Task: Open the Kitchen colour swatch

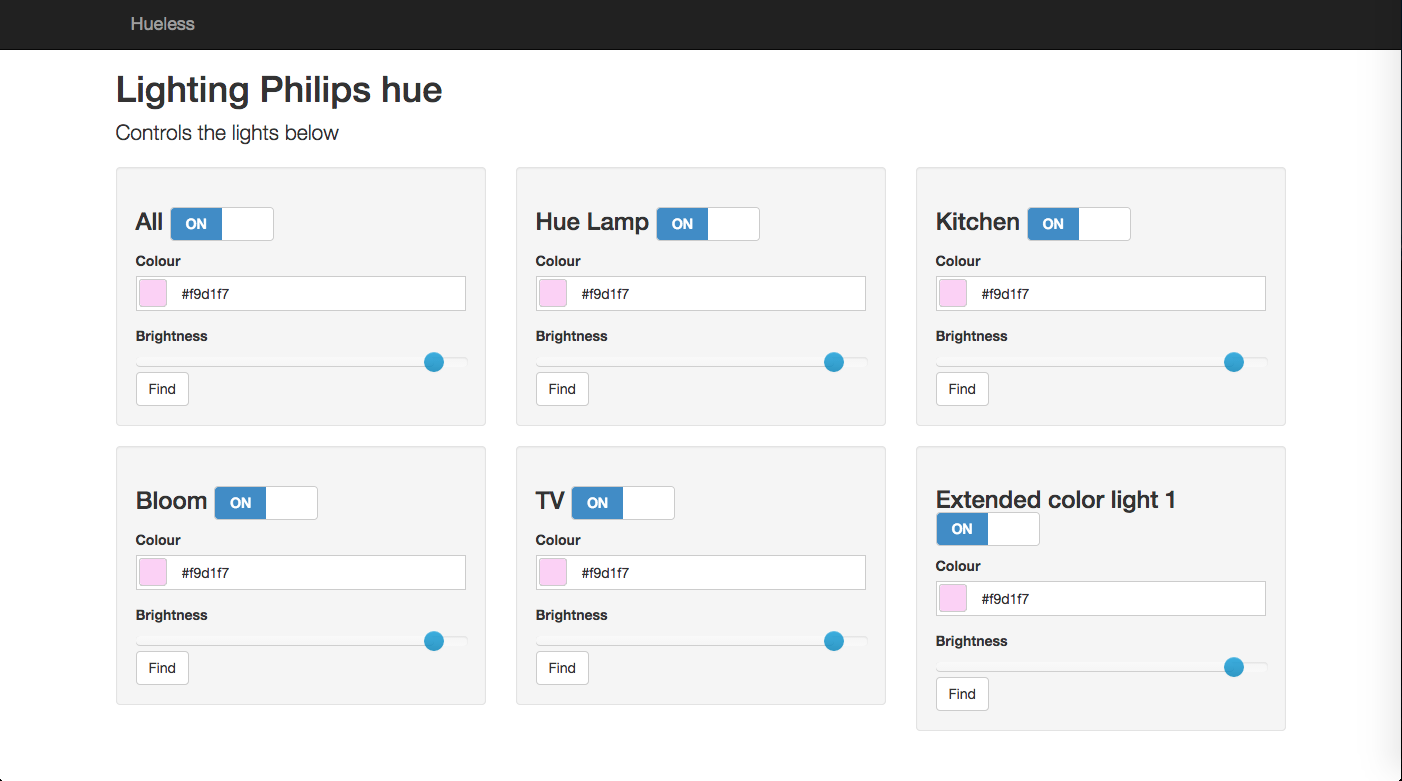Action: [953, 294]
